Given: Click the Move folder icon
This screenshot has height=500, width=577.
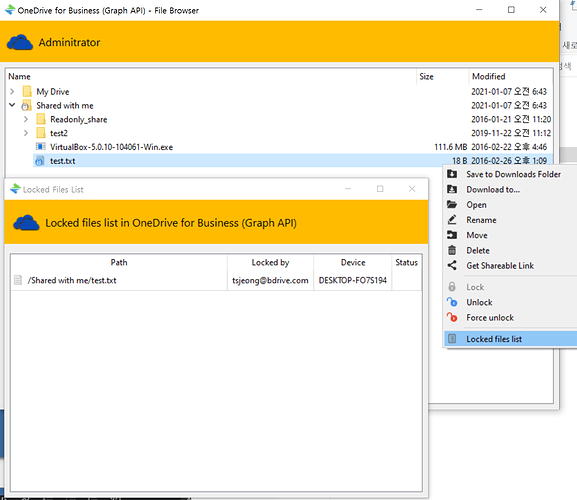Looking at the screenshot, I should coord(452,235).
